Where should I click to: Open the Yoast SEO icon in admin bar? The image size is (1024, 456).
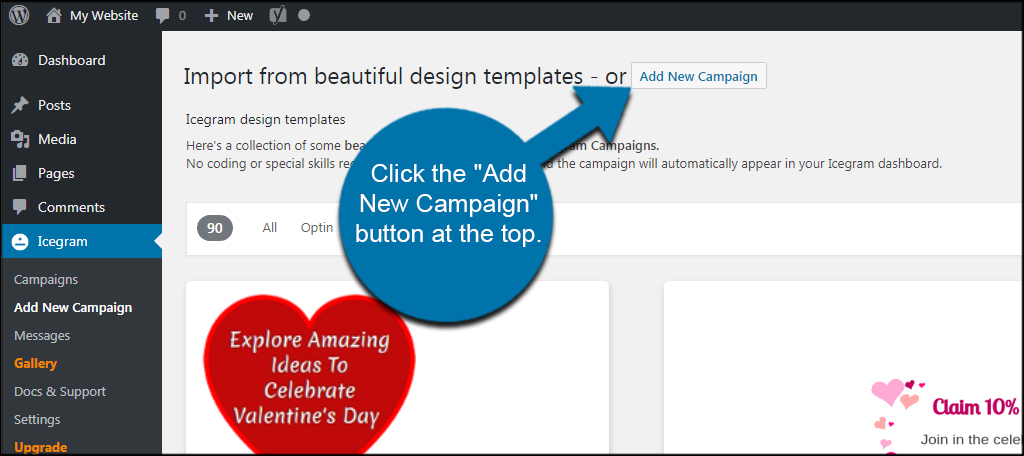tap(279, 16)
